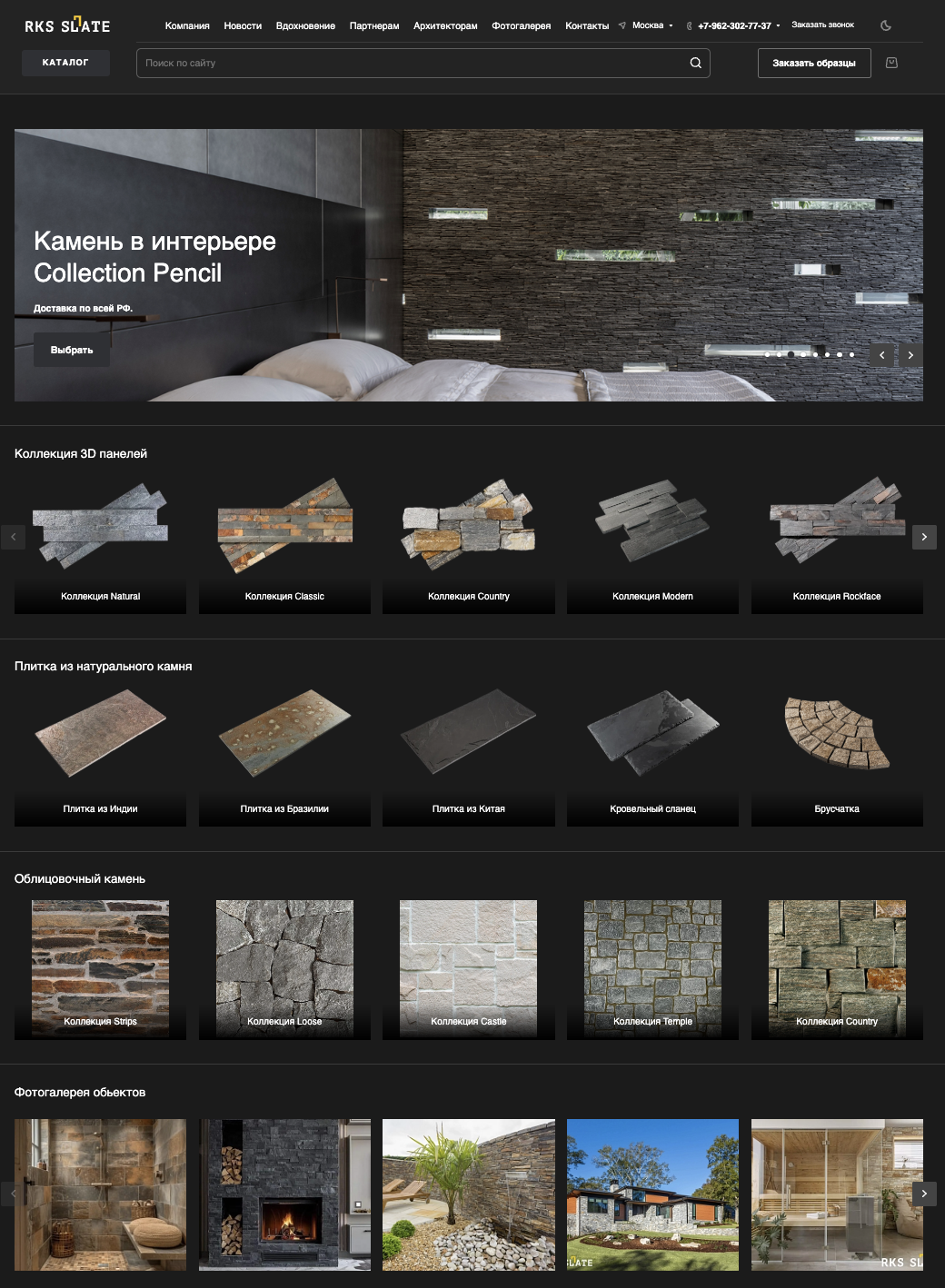Click the Облицовочный камень heading
This screenshot has width=945, height=1288.
(x=80, y=878)
